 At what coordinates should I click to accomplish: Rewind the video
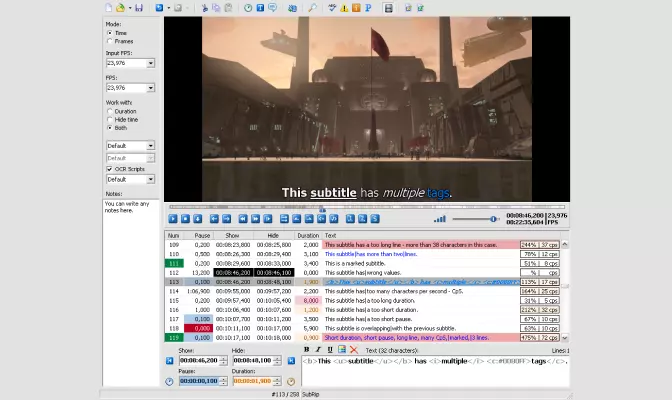(243, 219)
